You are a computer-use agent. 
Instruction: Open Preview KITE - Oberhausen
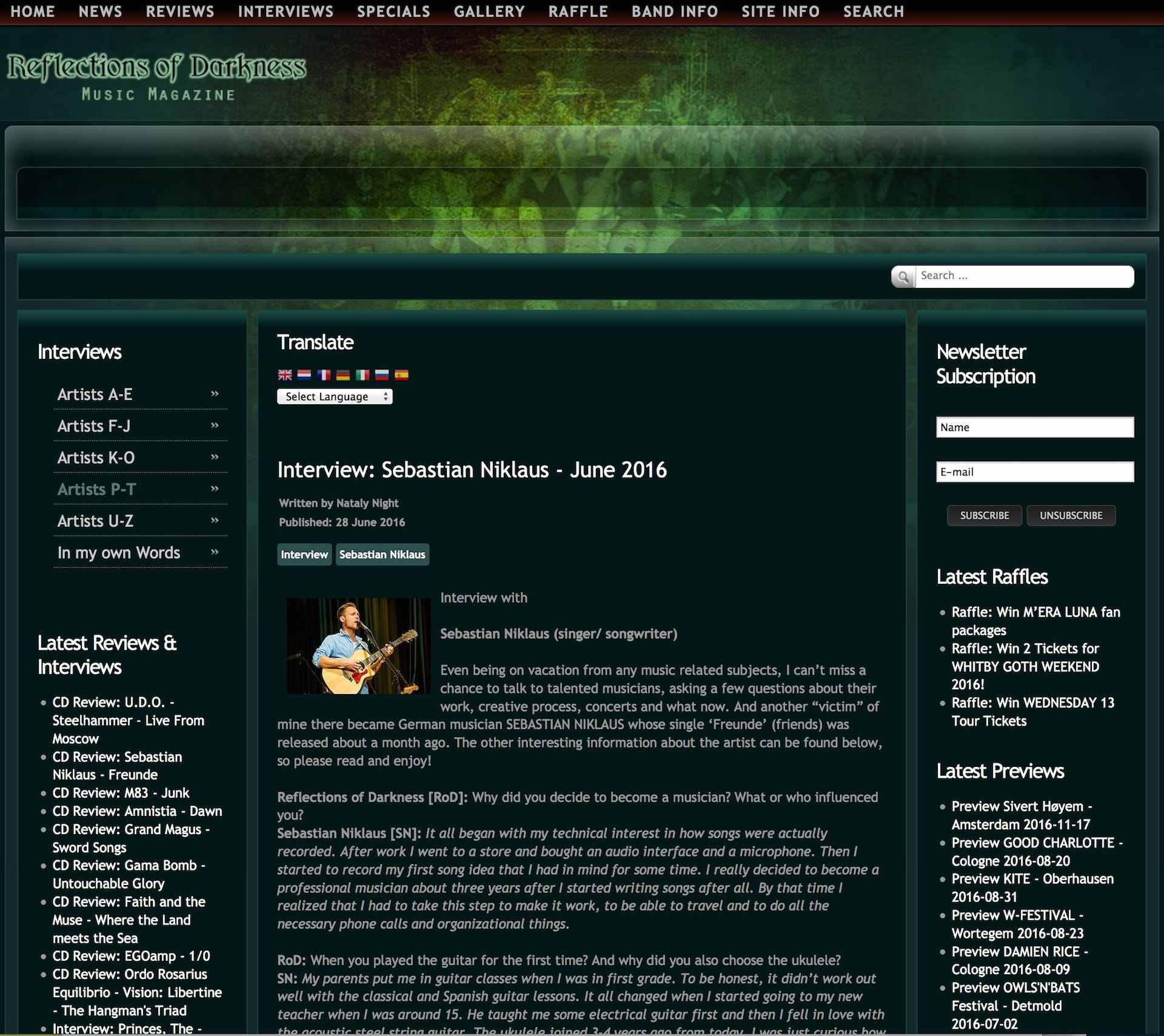[x=1032, y=887]
